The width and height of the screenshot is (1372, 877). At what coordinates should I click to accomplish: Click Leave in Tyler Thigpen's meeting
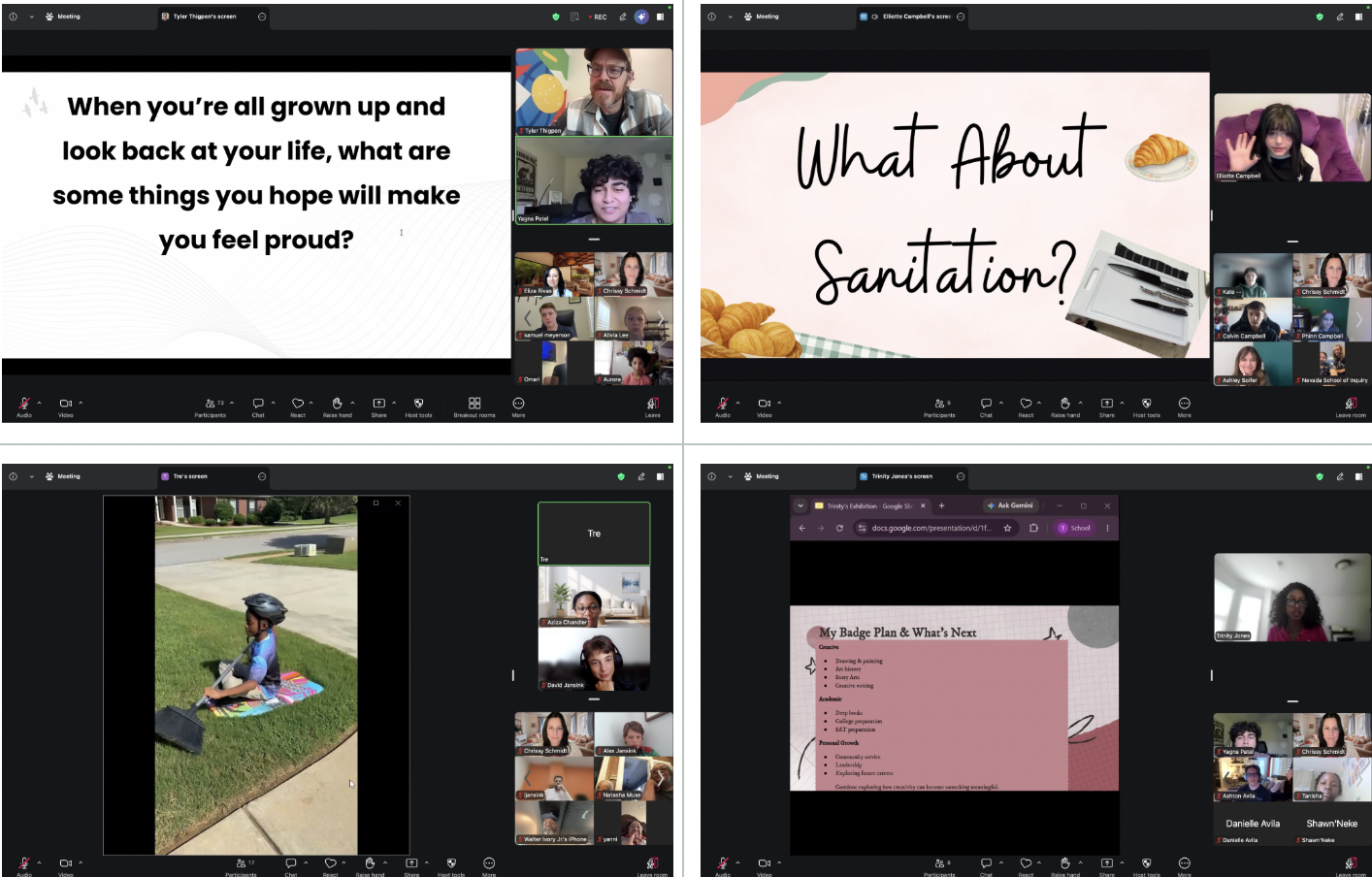653,406
